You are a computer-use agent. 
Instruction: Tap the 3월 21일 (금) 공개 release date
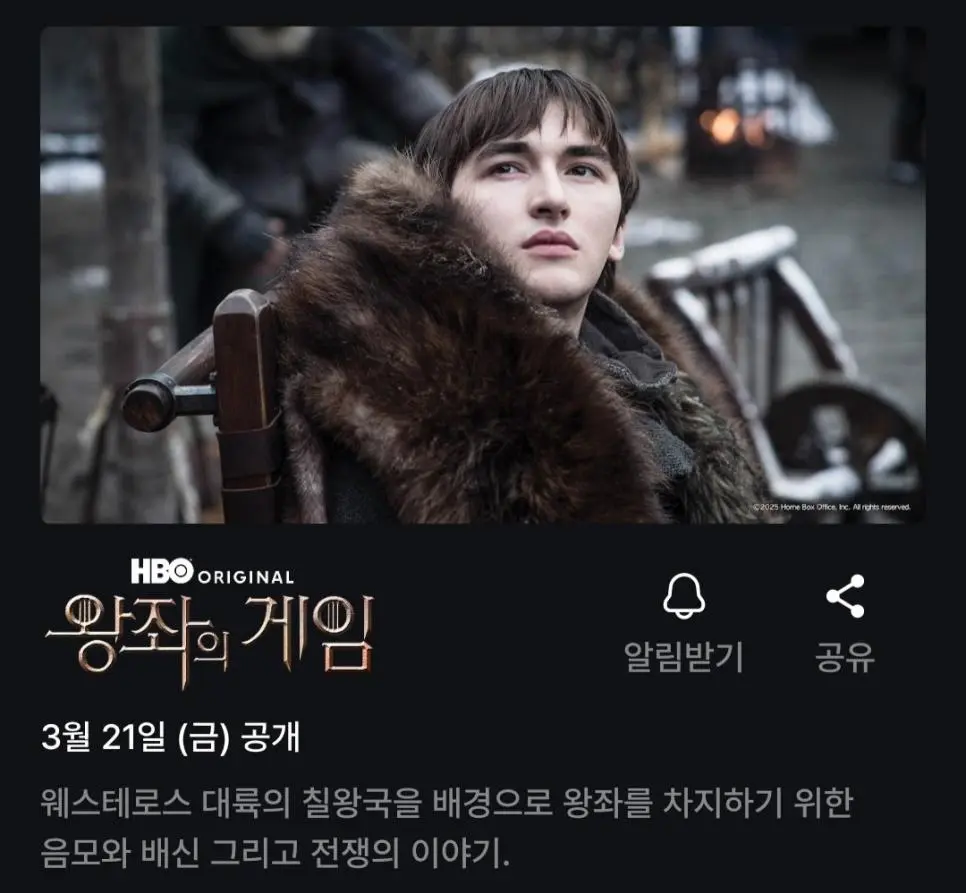coord(171,736)
